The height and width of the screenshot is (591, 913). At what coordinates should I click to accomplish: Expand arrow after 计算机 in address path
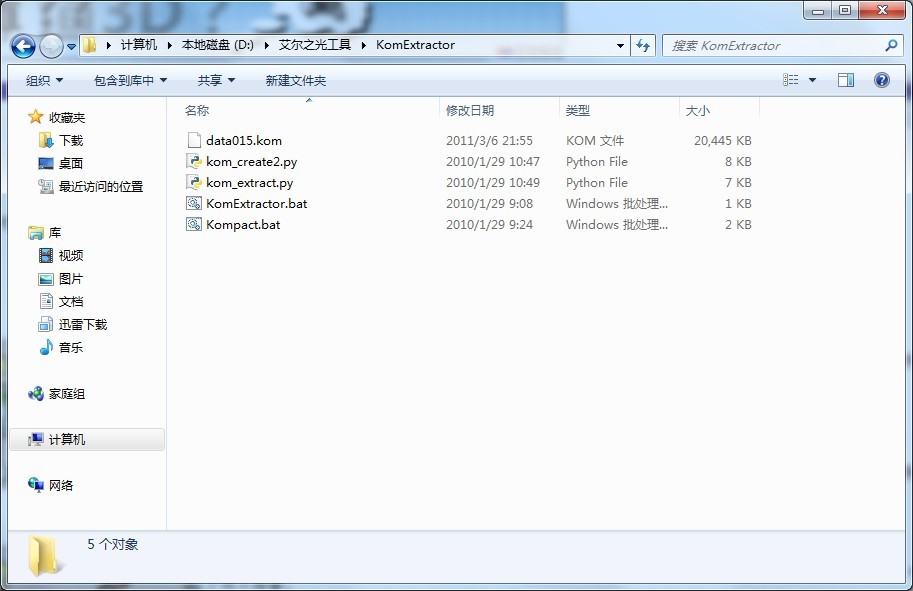(169, 45)
